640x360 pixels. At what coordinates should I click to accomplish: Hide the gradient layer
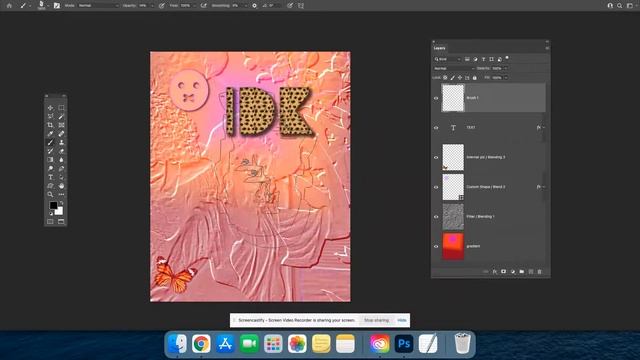[436, 246]
